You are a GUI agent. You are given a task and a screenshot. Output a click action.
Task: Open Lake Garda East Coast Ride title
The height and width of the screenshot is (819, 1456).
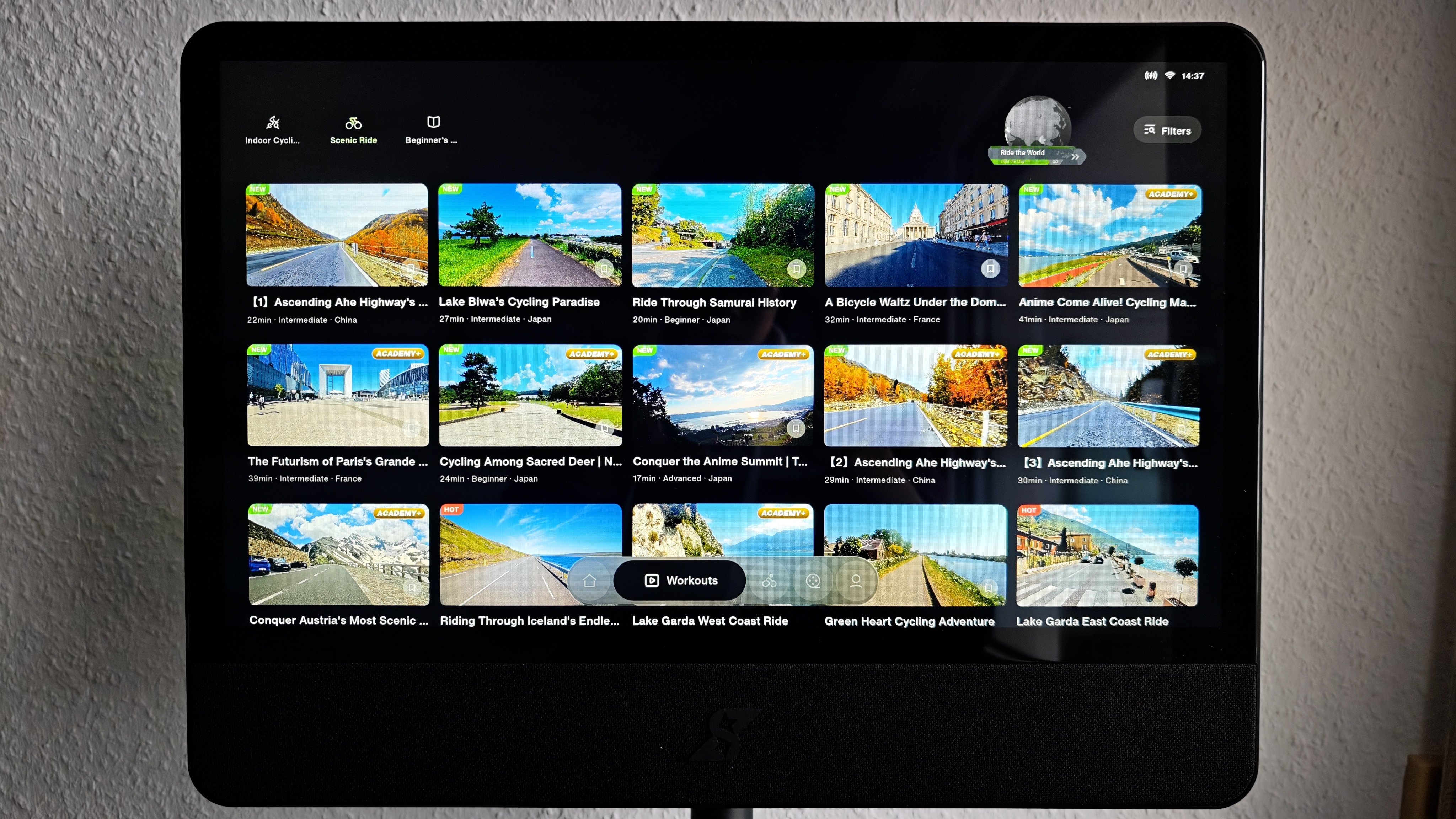tap(1092, 621)
